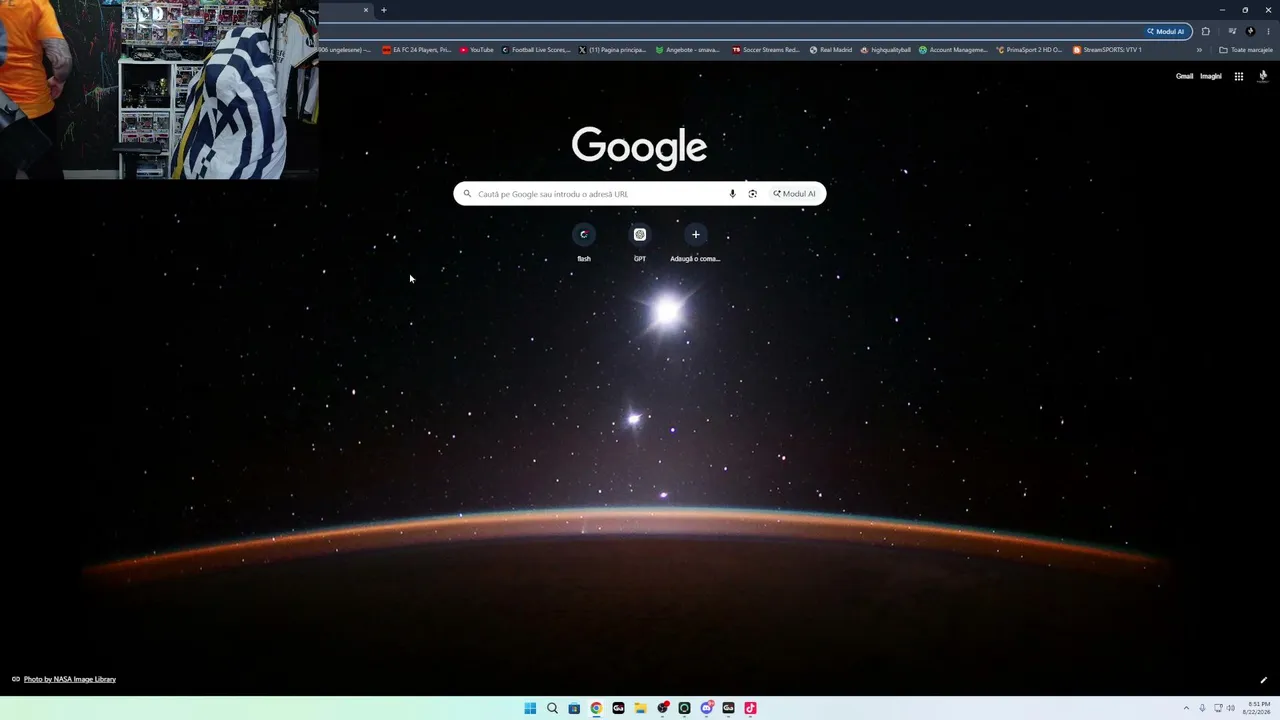Open the StreamSPORTS VTV 1 bookmark
This screenshot has width=1280, height=720.
pos(1107,50)
